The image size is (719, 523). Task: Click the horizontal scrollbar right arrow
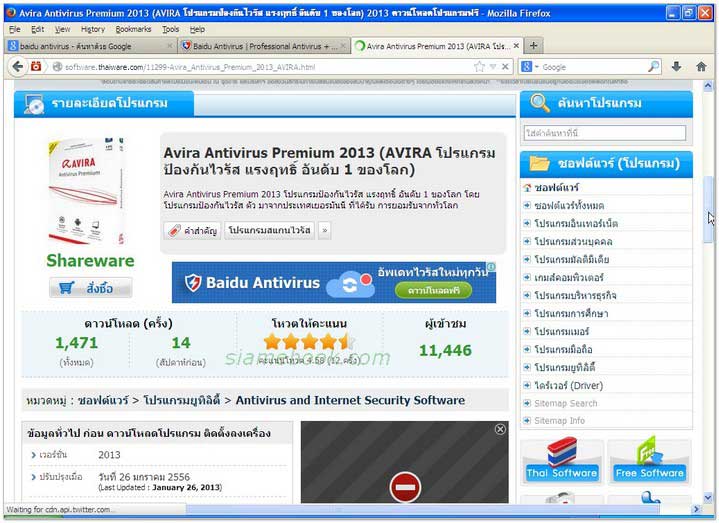coord(697,509)
